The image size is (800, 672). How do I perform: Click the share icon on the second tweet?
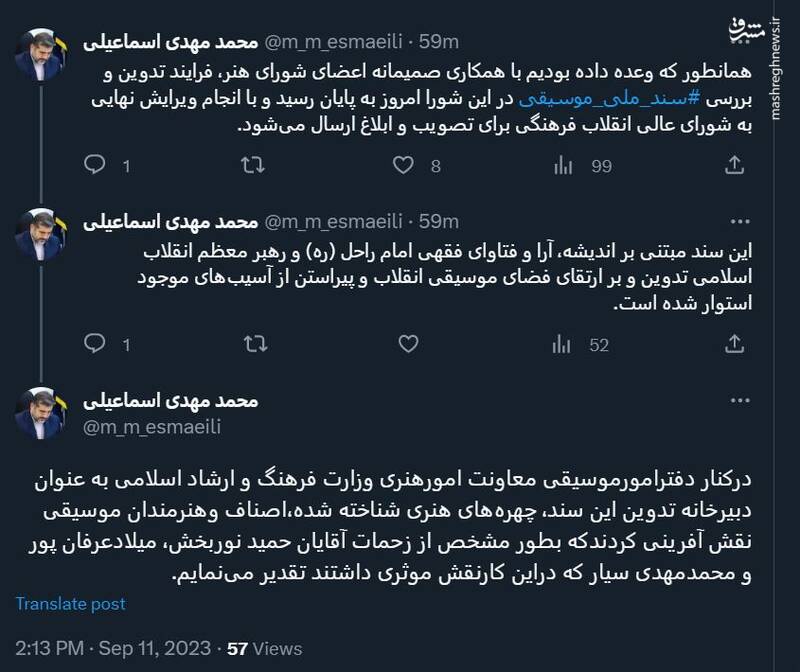734,345
